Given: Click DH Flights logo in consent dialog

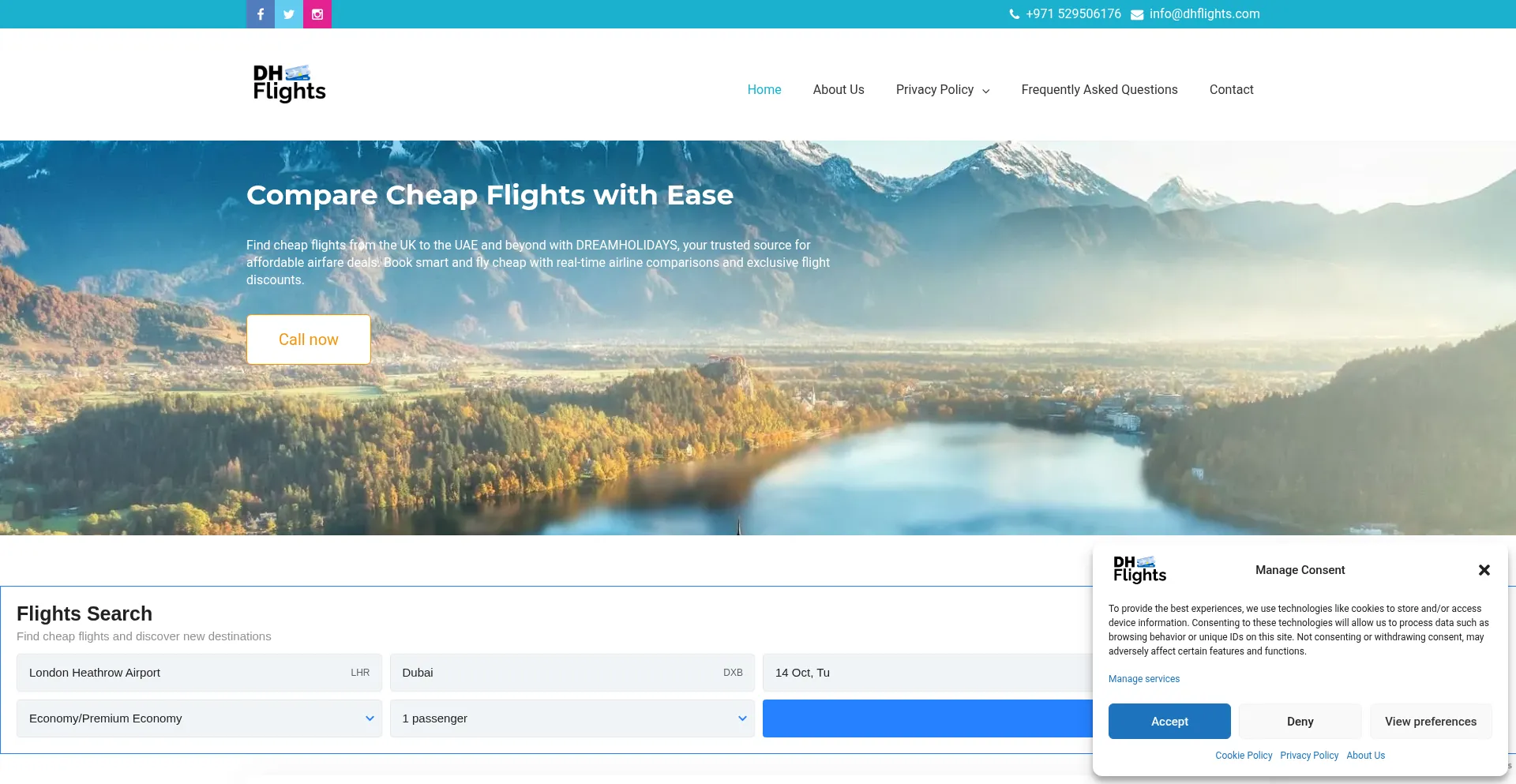Looking at the screenshot, I should 1139,569.
